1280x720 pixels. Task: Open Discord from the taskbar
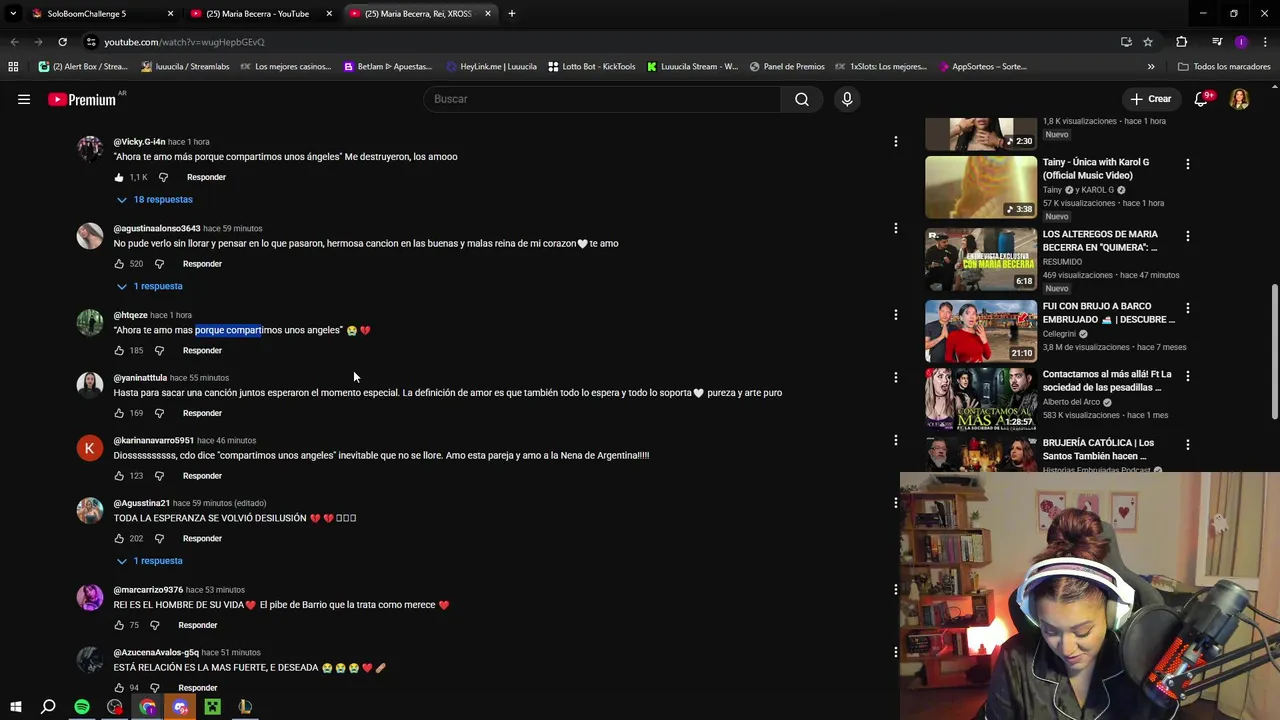pos(180,707)
